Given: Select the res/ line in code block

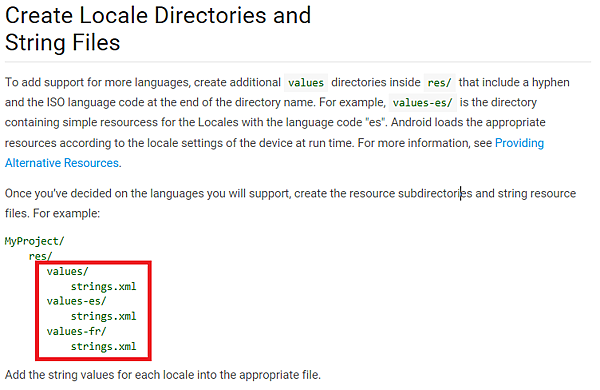Looking at the screenshot, I should [40, 256].
